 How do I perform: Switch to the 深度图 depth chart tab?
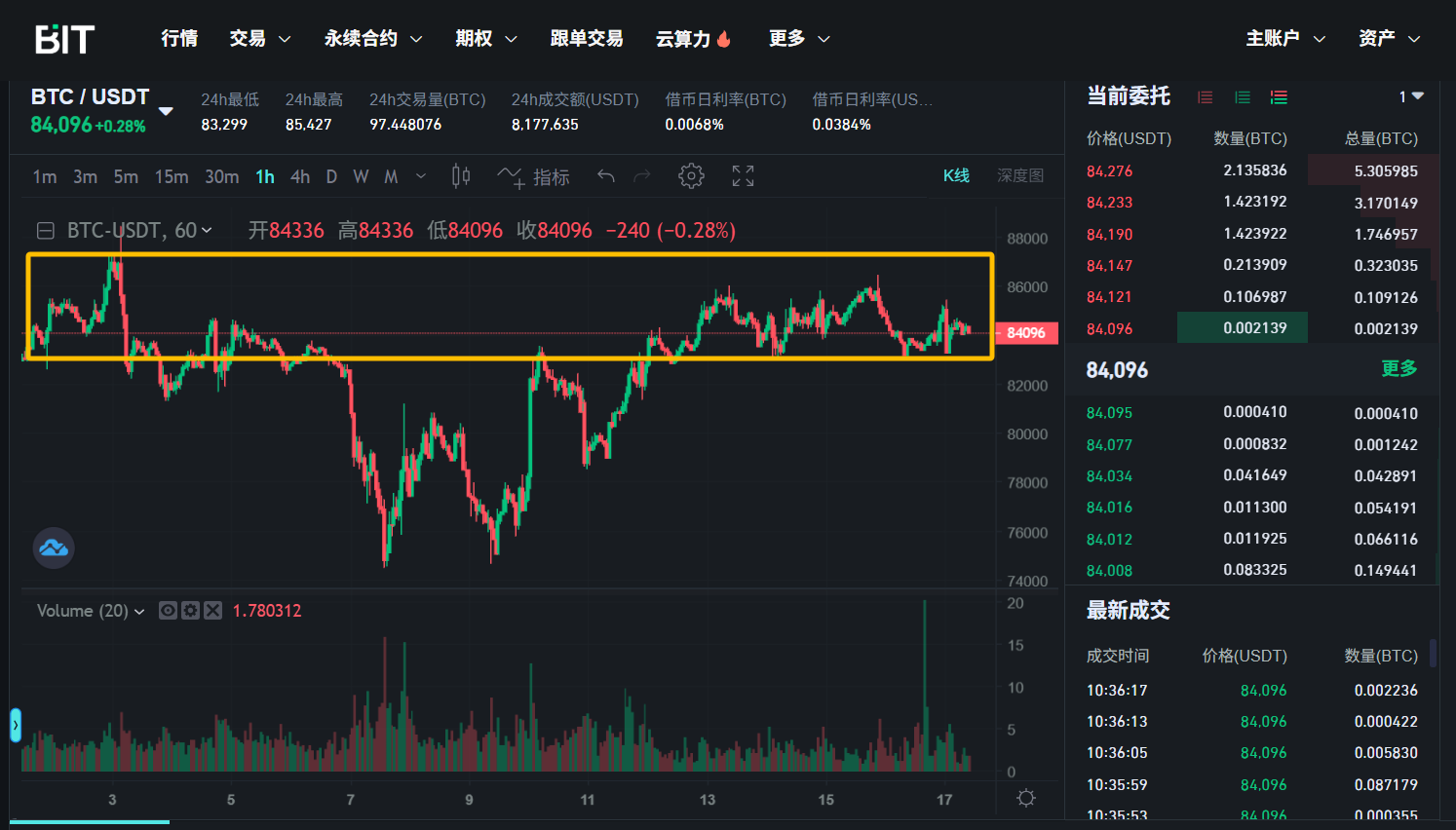1019,176
